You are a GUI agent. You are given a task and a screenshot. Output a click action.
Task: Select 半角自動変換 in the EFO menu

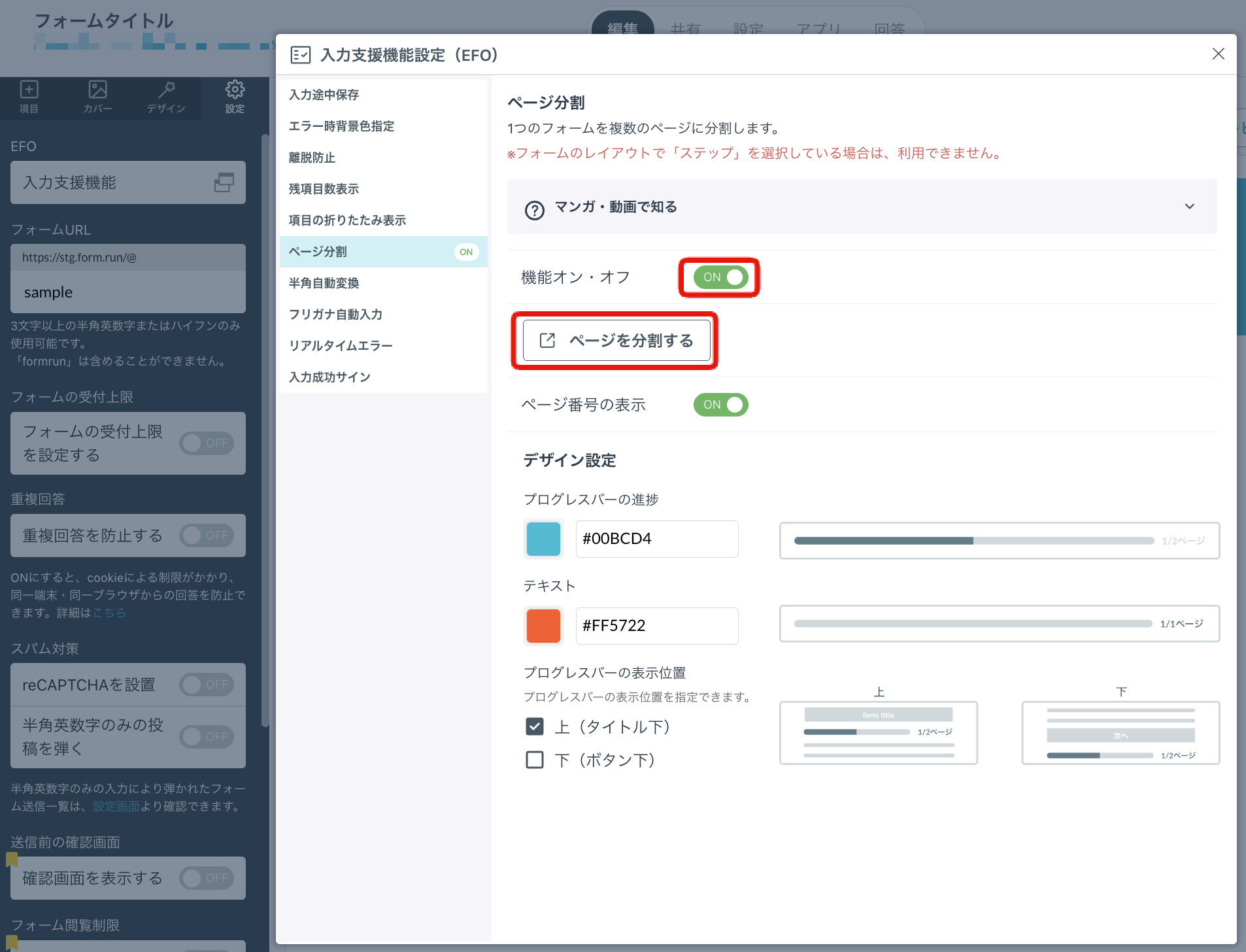coord(383,283)
